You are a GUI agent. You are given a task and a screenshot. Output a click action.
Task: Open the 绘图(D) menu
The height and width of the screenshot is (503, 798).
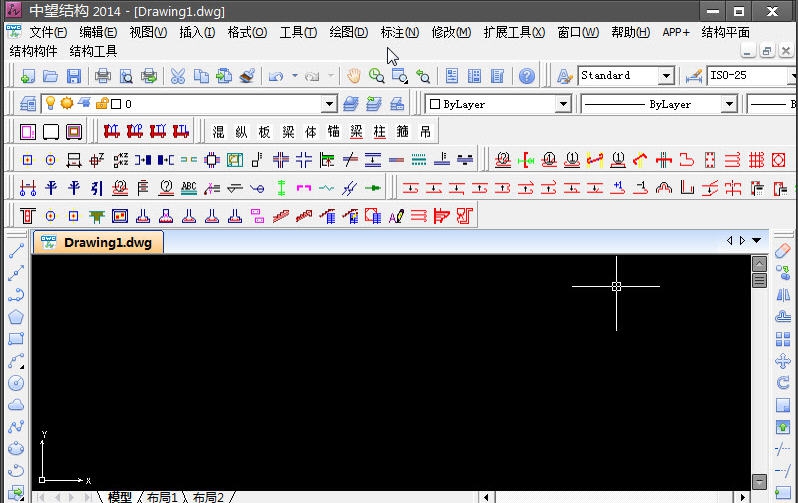click(348, 33)
